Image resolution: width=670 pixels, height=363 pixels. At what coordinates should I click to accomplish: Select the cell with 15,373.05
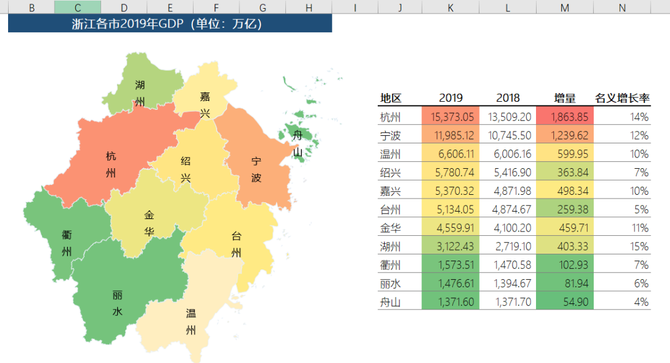451,116
